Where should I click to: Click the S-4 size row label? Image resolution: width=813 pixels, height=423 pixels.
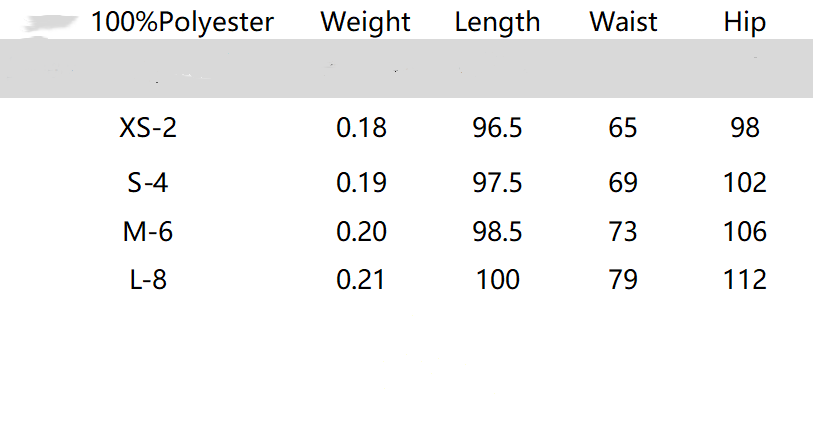[x=148, y=183]
